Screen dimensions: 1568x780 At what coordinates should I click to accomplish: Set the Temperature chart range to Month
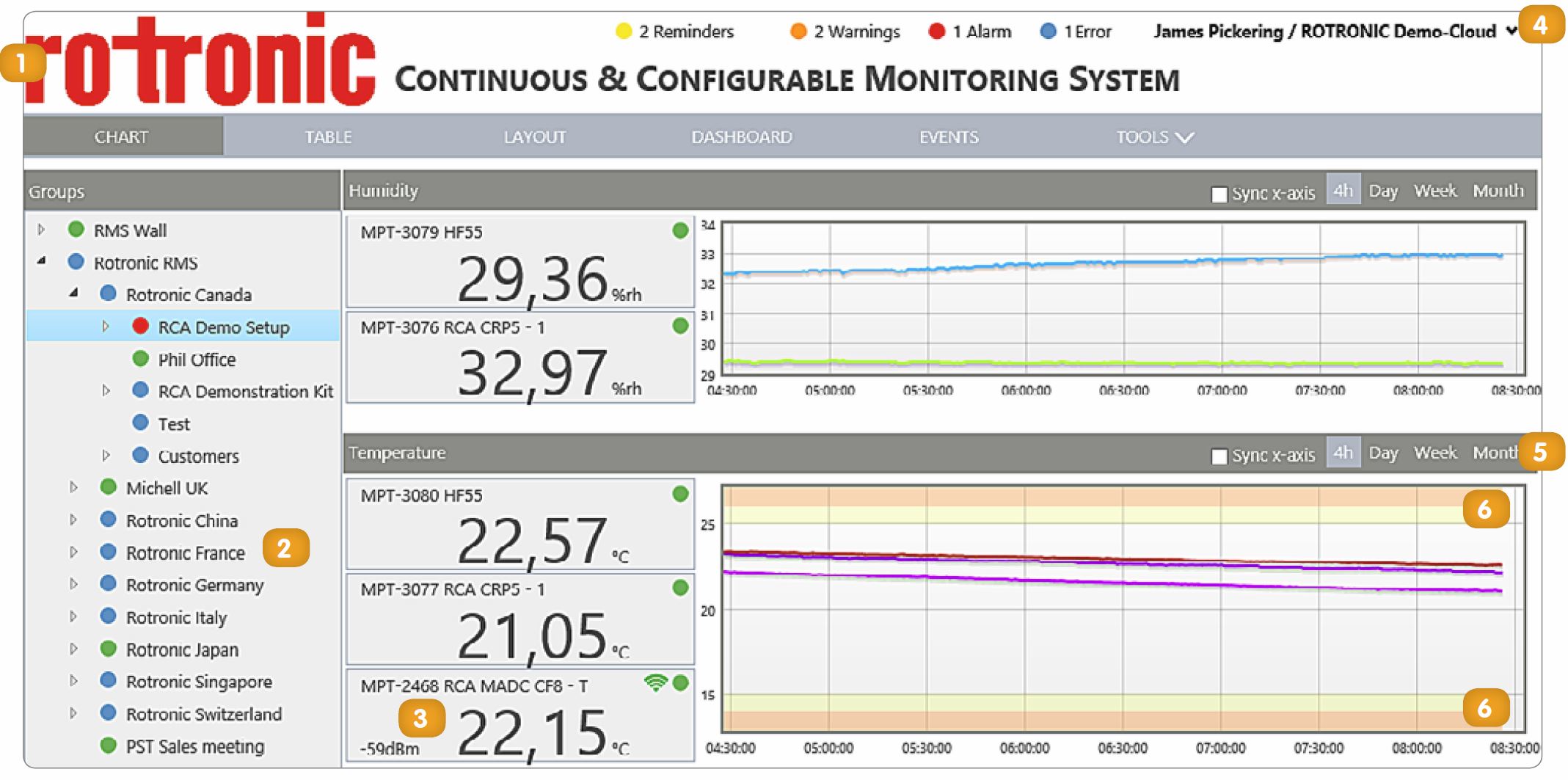[x=1495, y=453]
